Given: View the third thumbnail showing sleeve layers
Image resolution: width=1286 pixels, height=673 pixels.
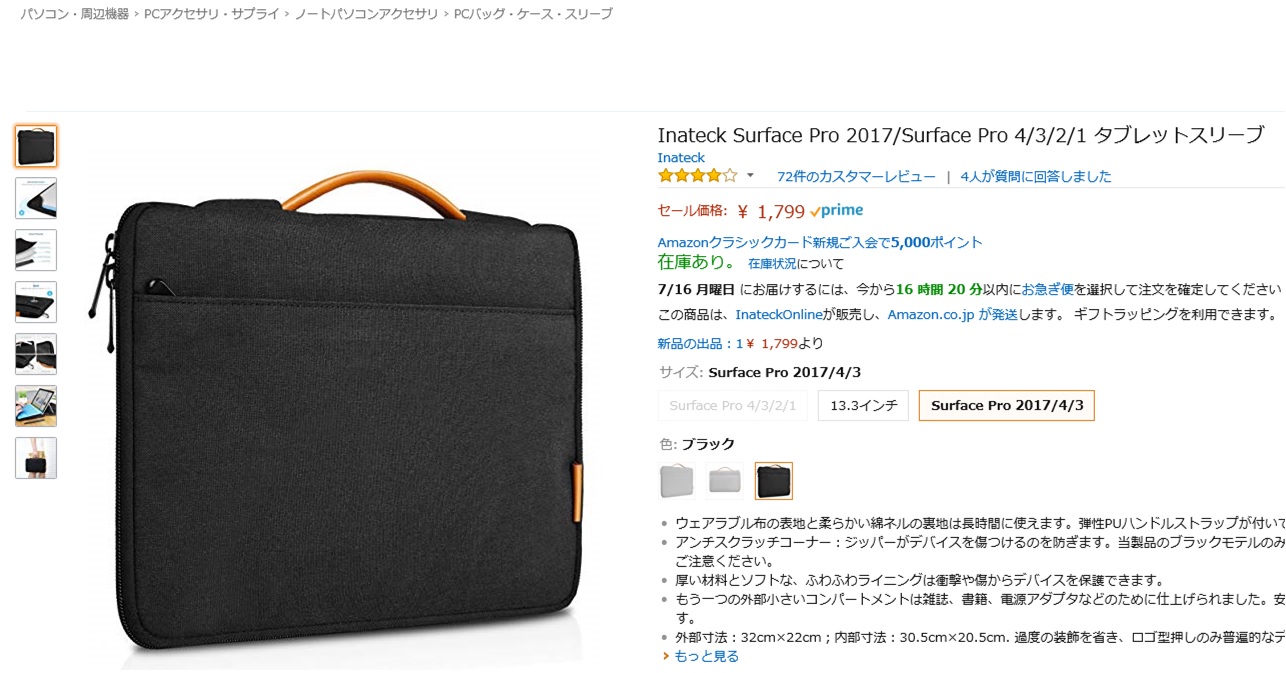Looking at the screenshot, I should [36, 250].
